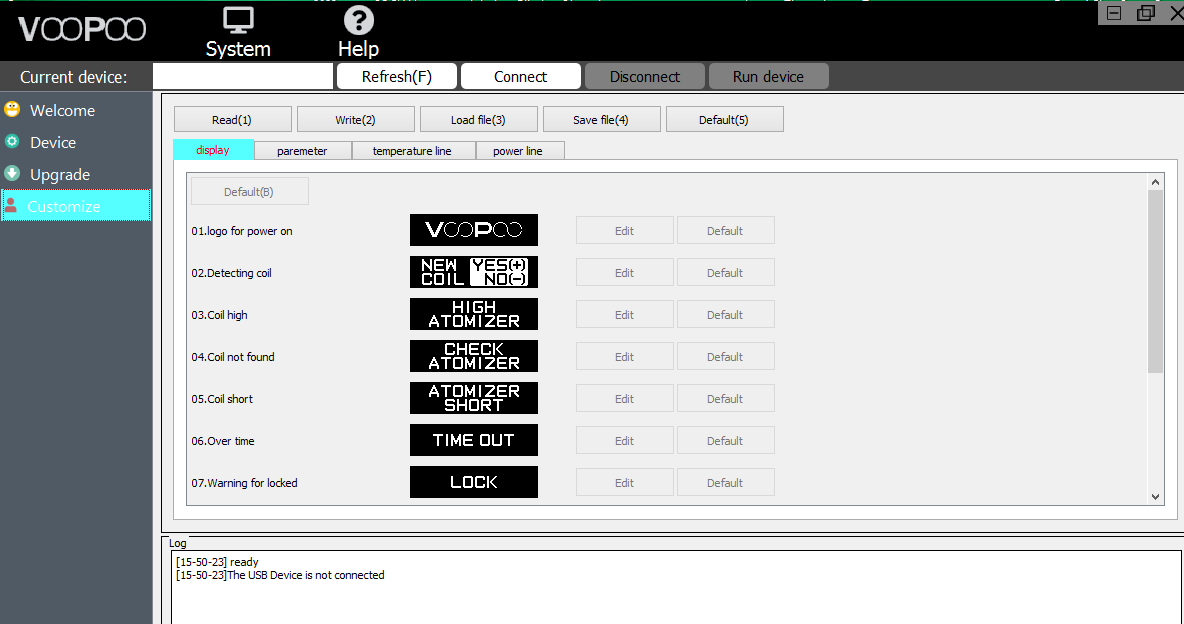Click Edit for Warning for locked
The image size is (1184, 624).
pyautogui.click(x=624, y=482)
